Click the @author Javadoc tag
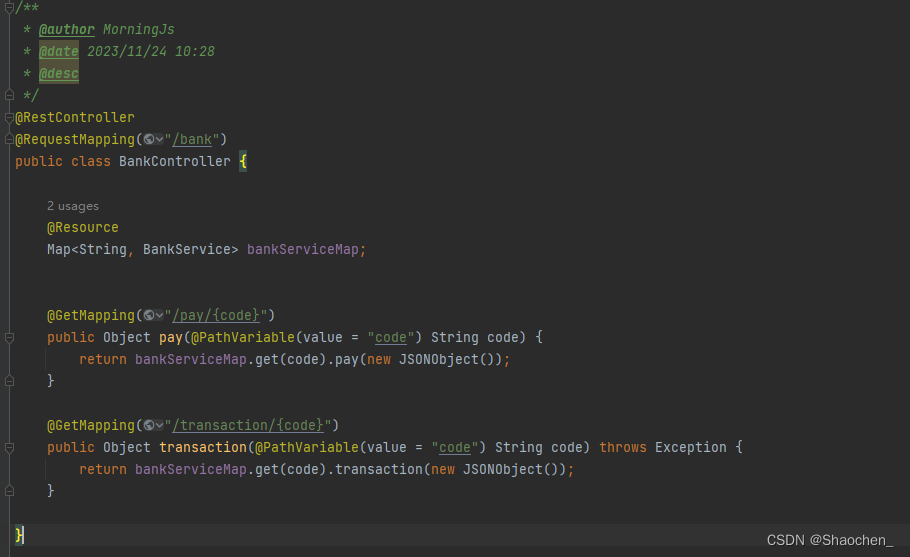This screenshot has width=910, height=557. tap(67, 30)
